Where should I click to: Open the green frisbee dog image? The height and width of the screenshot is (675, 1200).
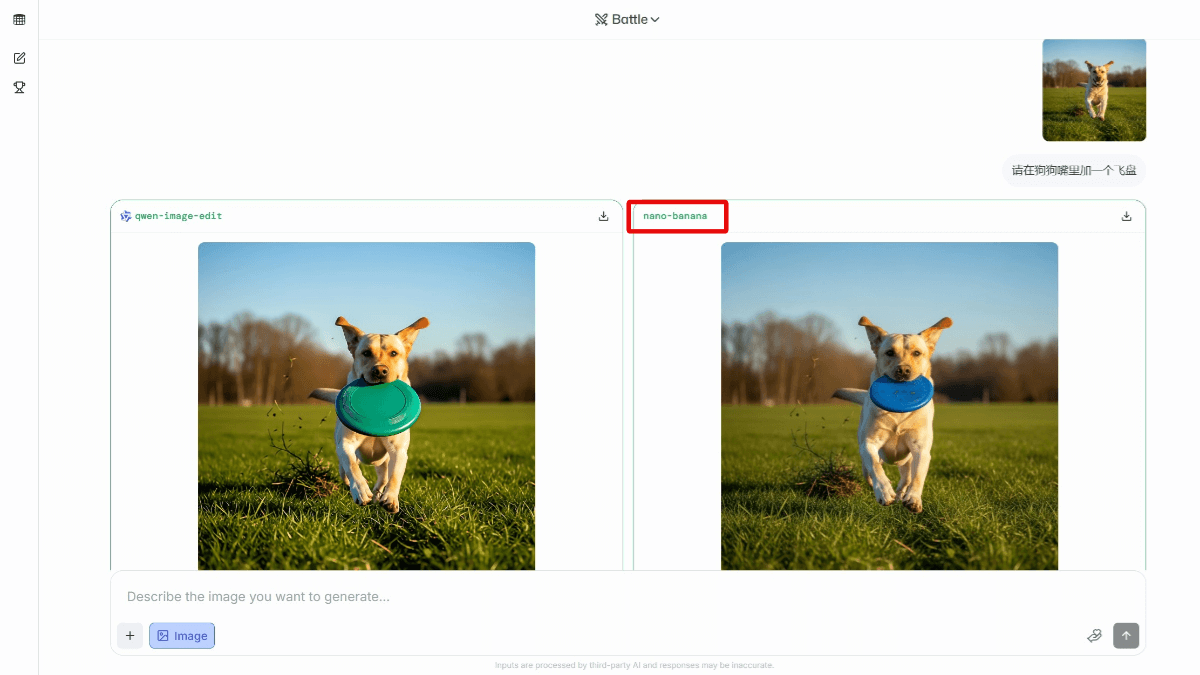pos(366,405)
